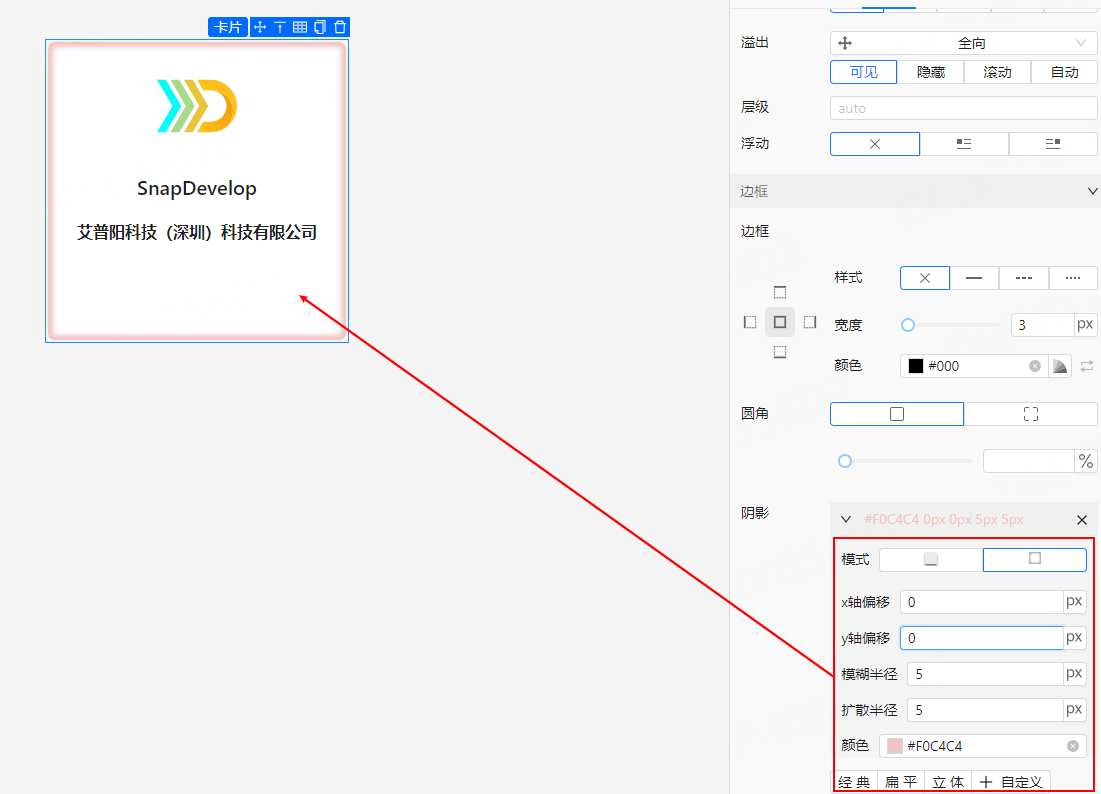Click the pink shadow color swatch
This screenshot has width=1101, height=794.
895,746
